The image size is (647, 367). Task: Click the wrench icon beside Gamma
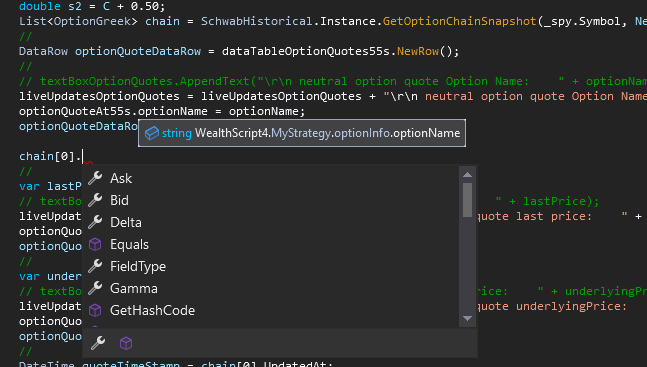point(95,288)
